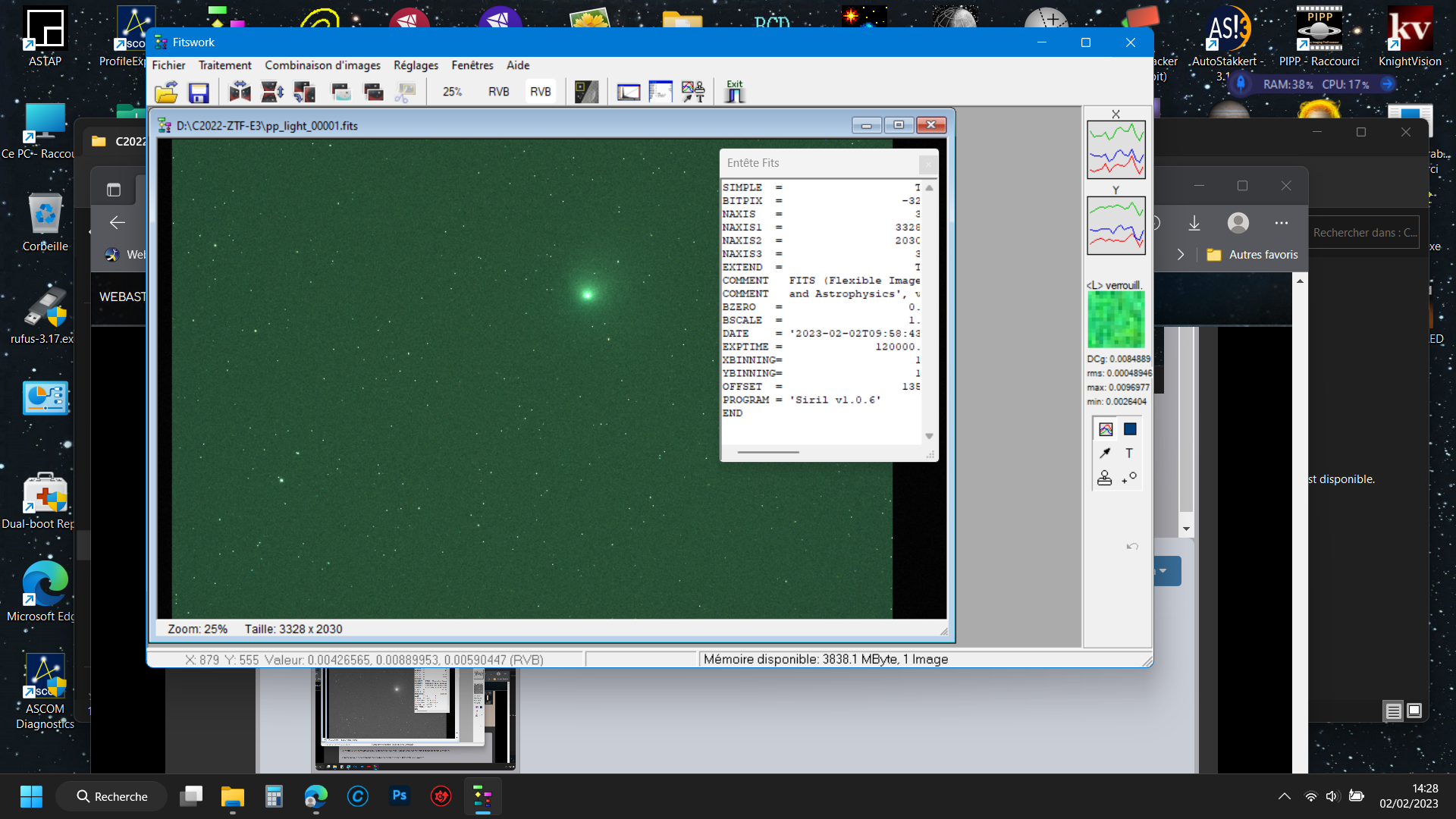Open the 25% zoom selector

[453, 92]
